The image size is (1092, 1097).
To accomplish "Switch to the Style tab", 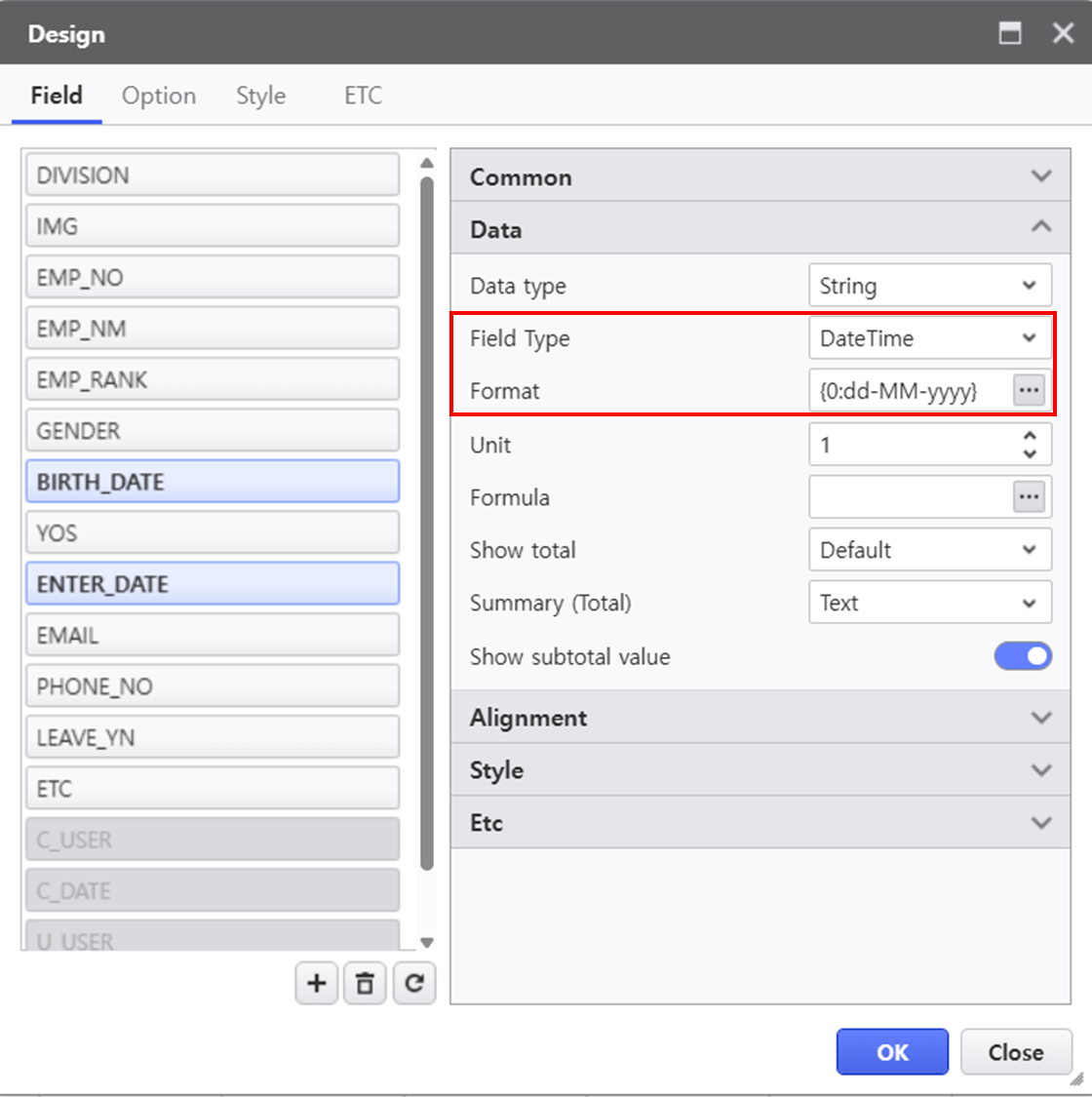I will (261, 96).
